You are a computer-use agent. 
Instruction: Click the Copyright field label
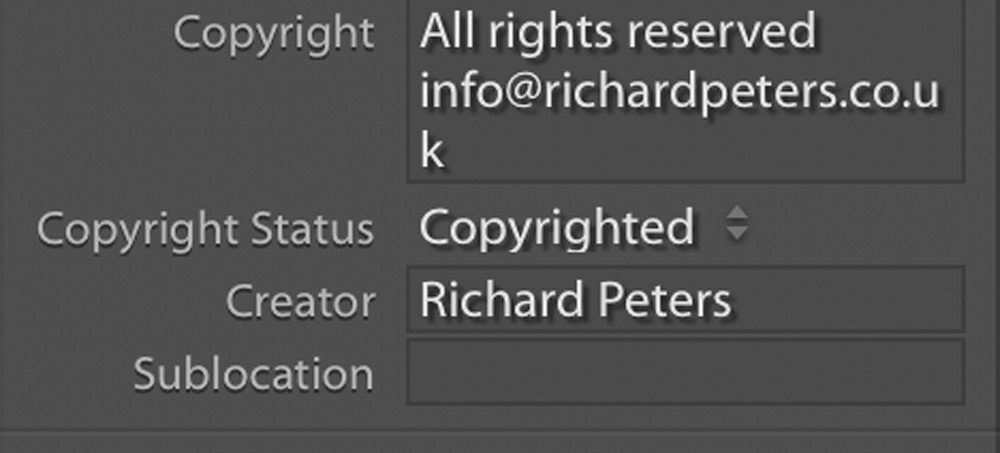(274, 34)
